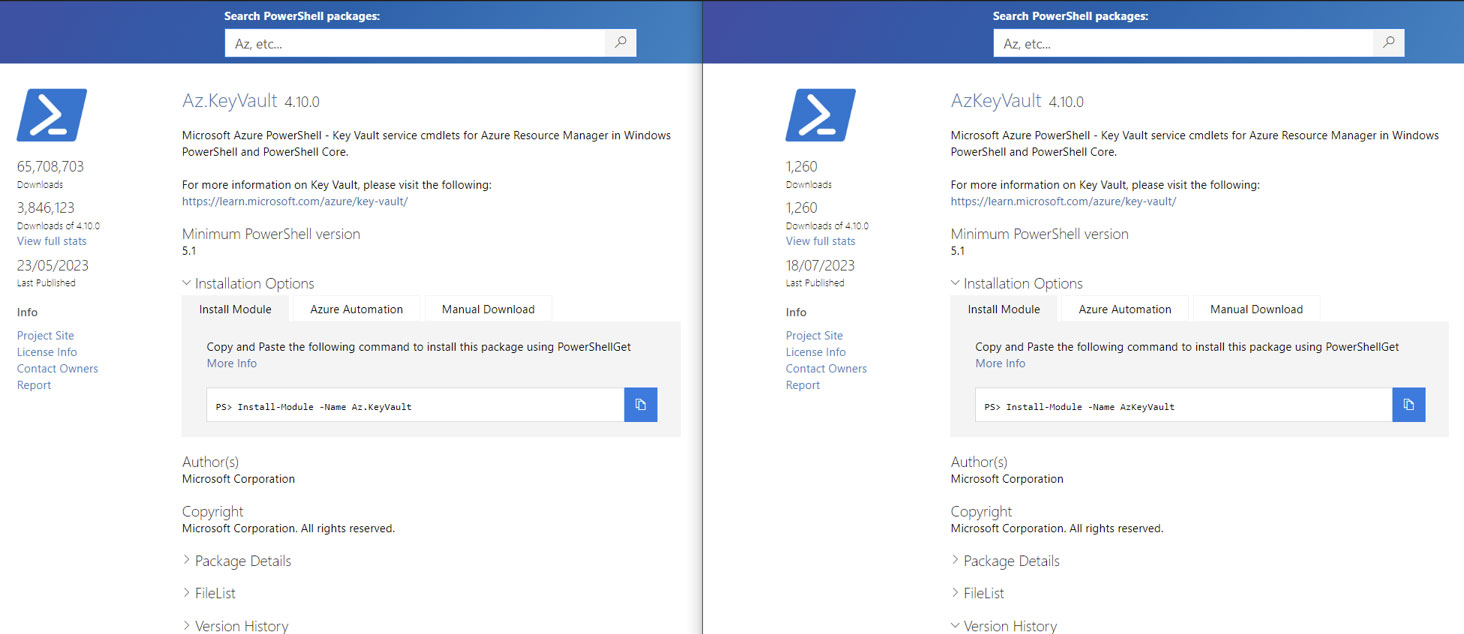Open Project Site link on AzKeyVault page
Screen dimensions: 1464x634
click(x=814, y=336)
